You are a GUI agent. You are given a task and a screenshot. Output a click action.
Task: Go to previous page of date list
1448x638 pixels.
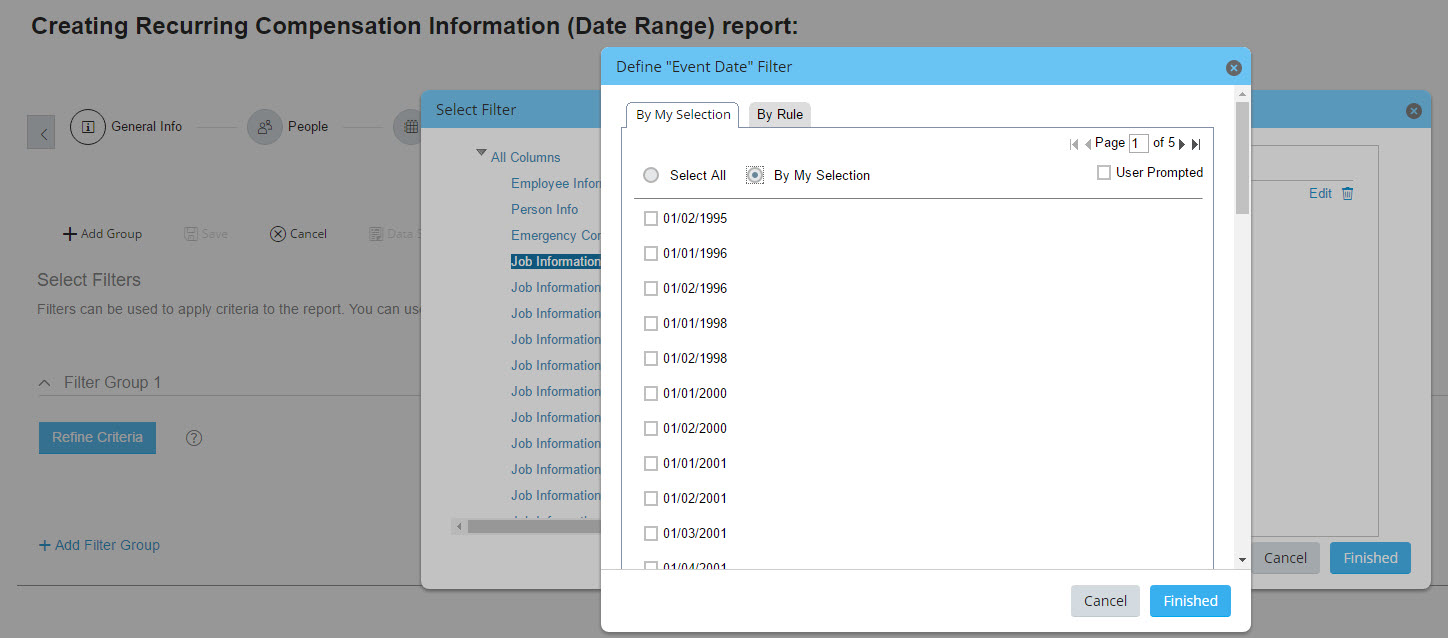1088,144
